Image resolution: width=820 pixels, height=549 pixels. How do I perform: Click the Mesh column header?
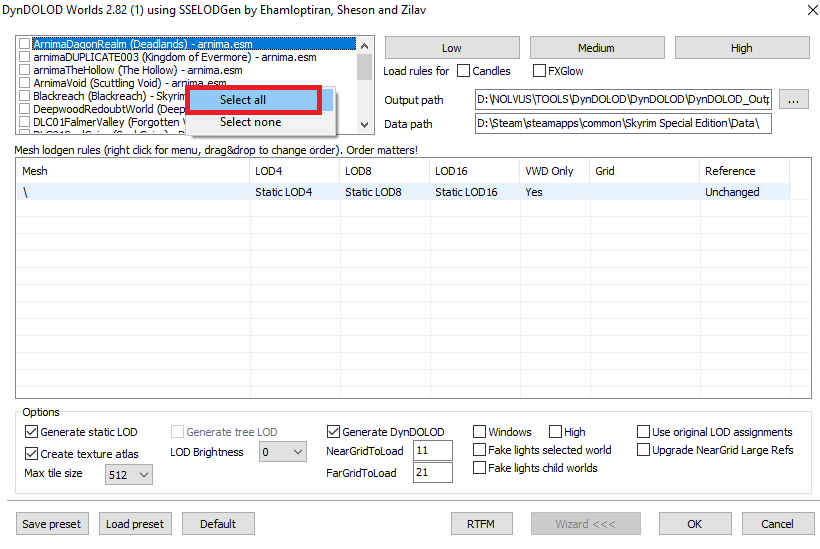(x=133, y=171)
